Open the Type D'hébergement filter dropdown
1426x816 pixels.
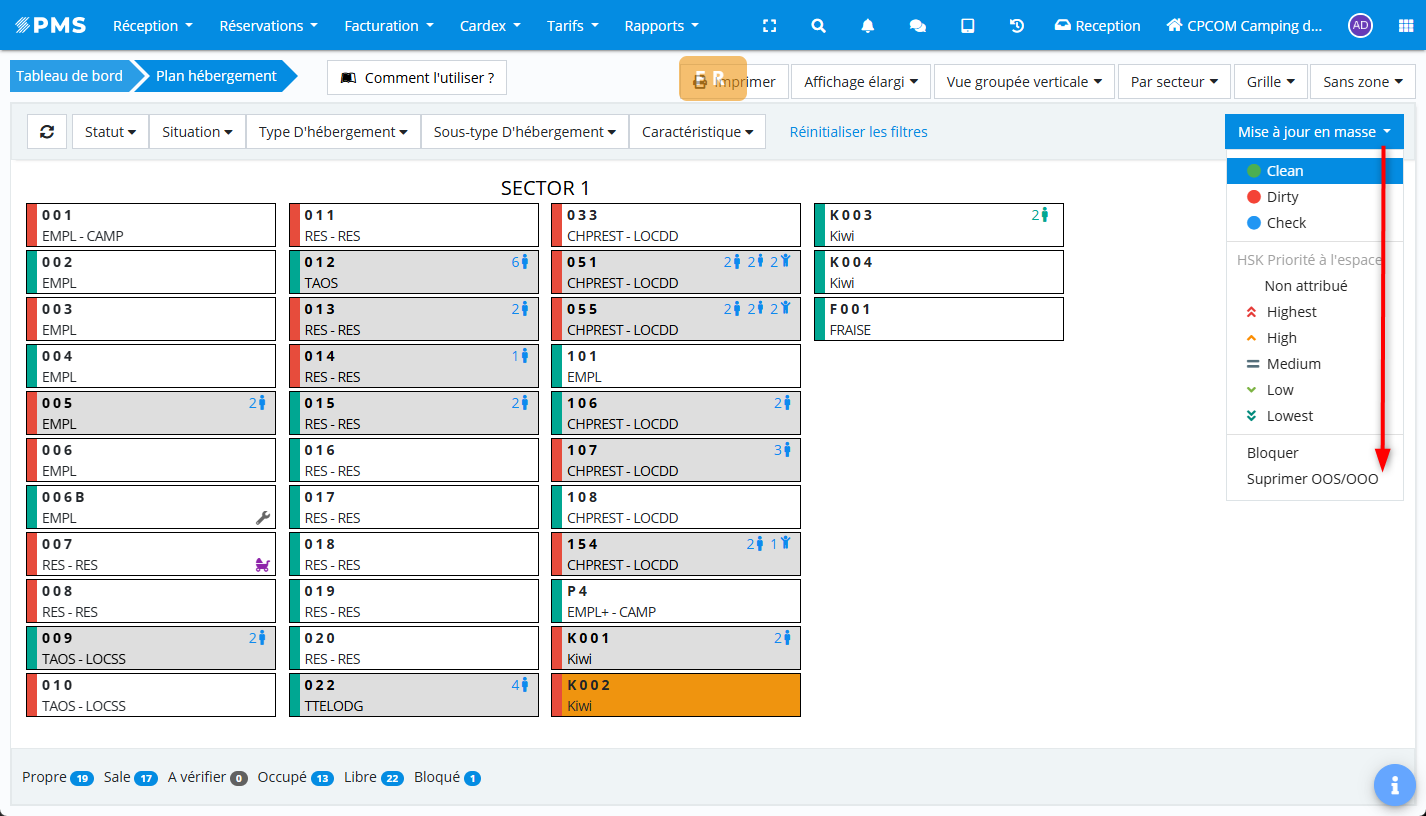(333, 132)
